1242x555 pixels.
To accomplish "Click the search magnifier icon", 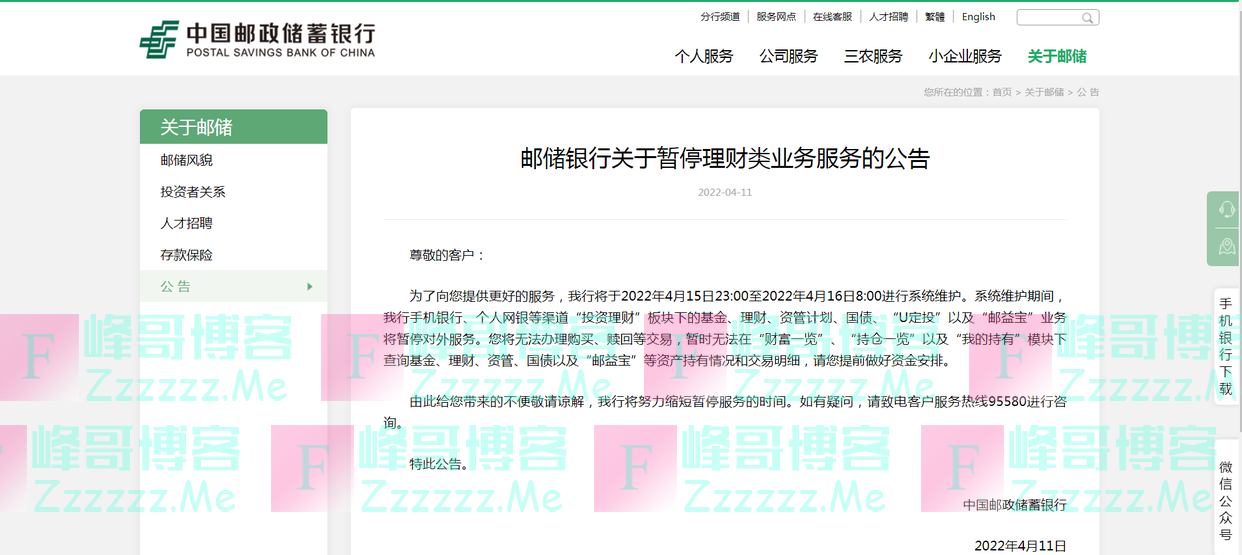I will tap(1087, 18).
